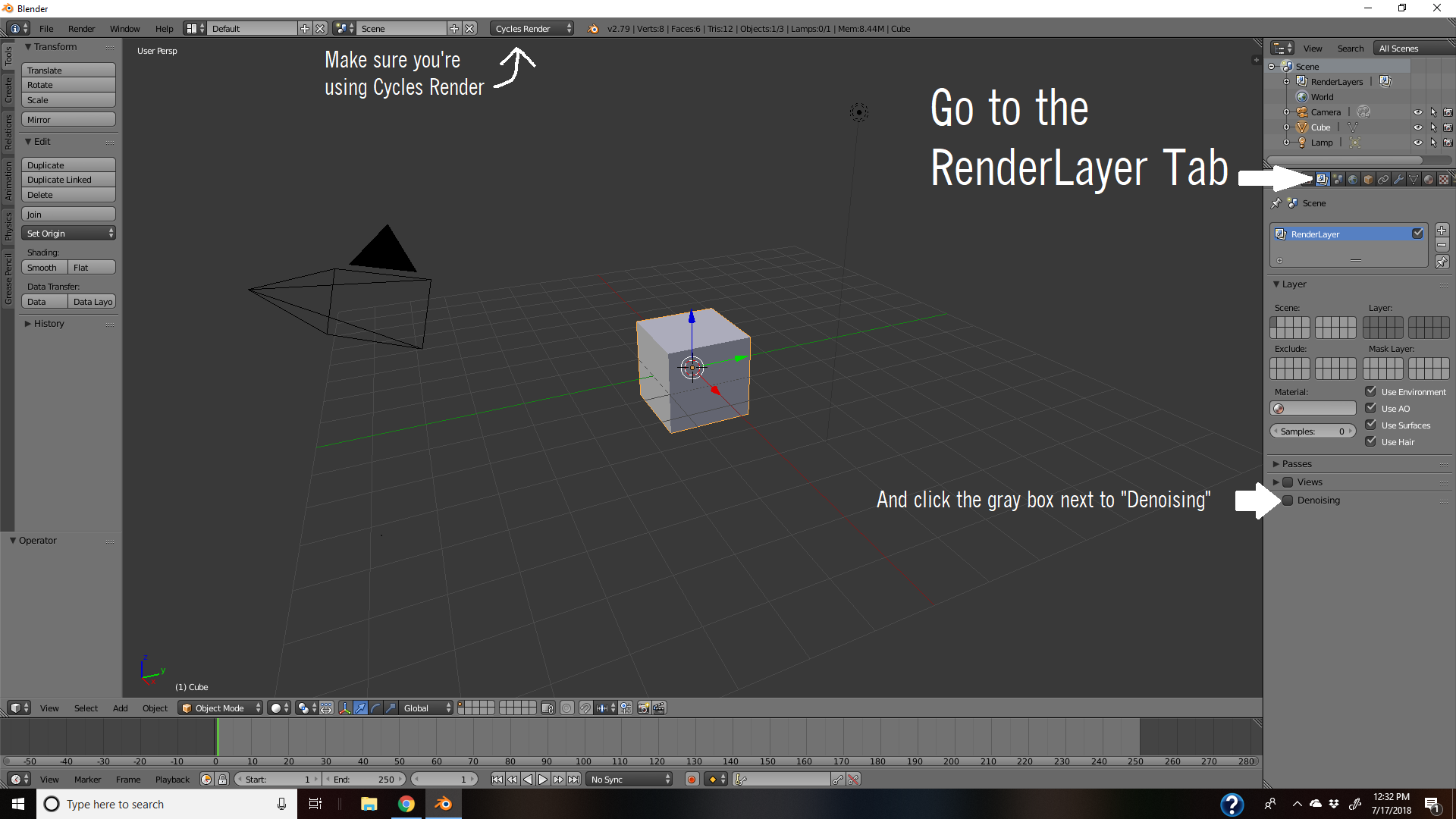Open the Modifiers wrench properties tab
1456x819 pixels.
(x=1398, y=180)
